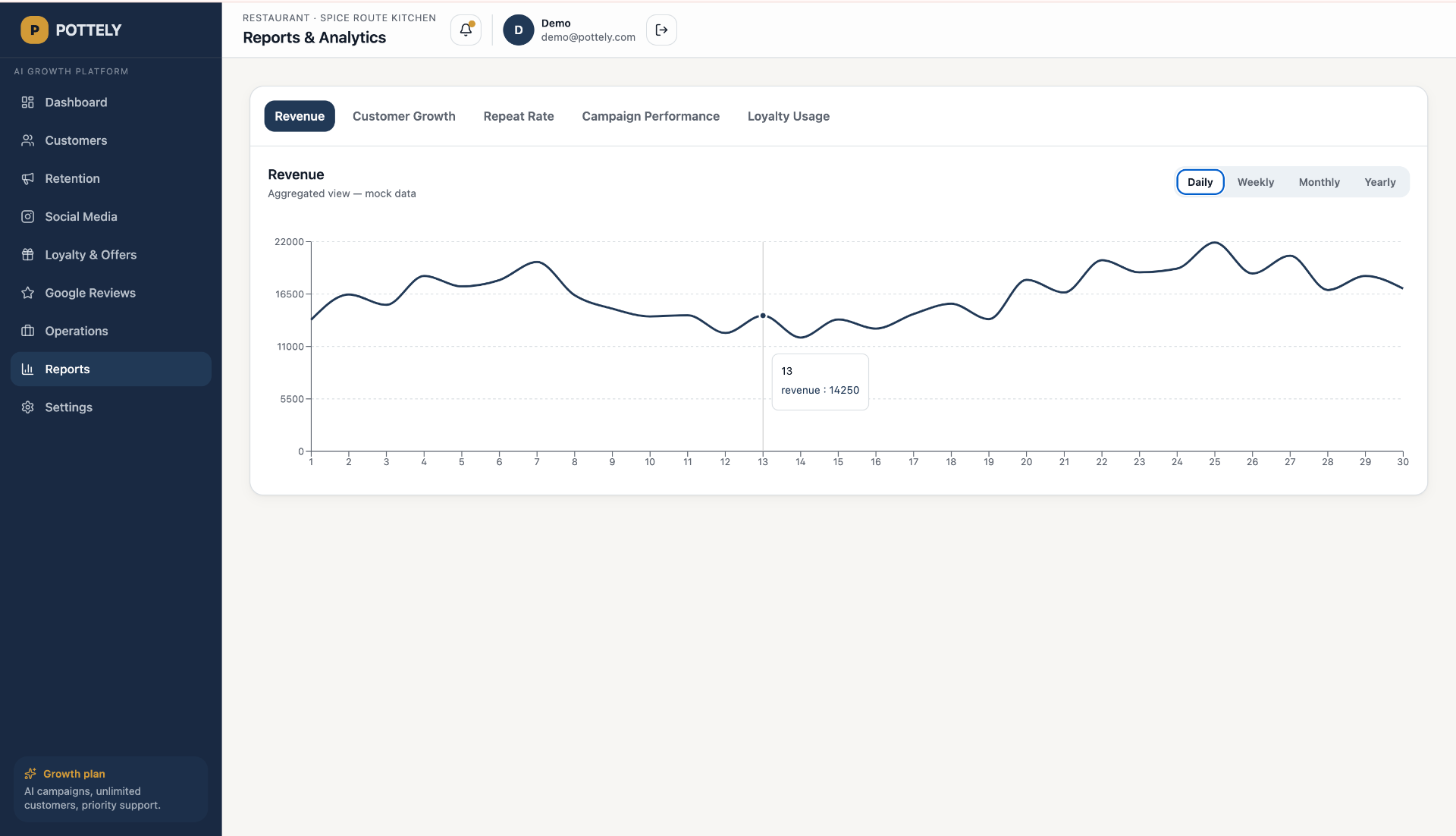This screenshot has width=1456, height=836.
Task: Open Settings from the sidebar
Action: point(111,407)
